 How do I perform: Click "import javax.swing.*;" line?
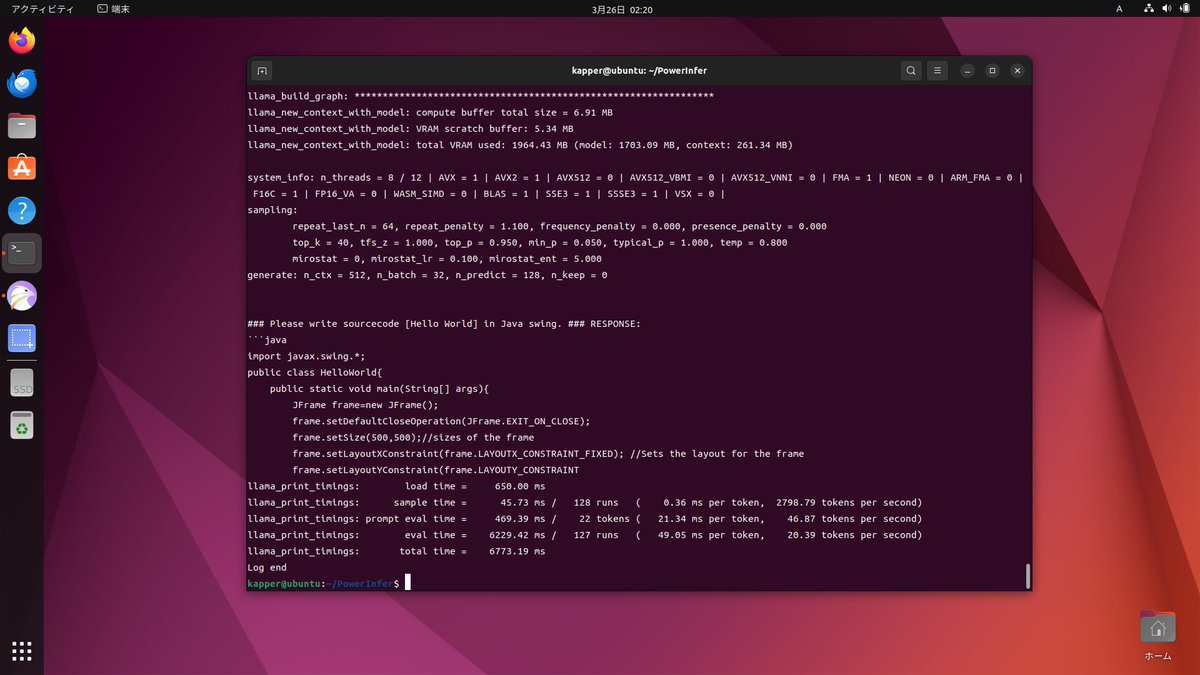click(306, 356)
